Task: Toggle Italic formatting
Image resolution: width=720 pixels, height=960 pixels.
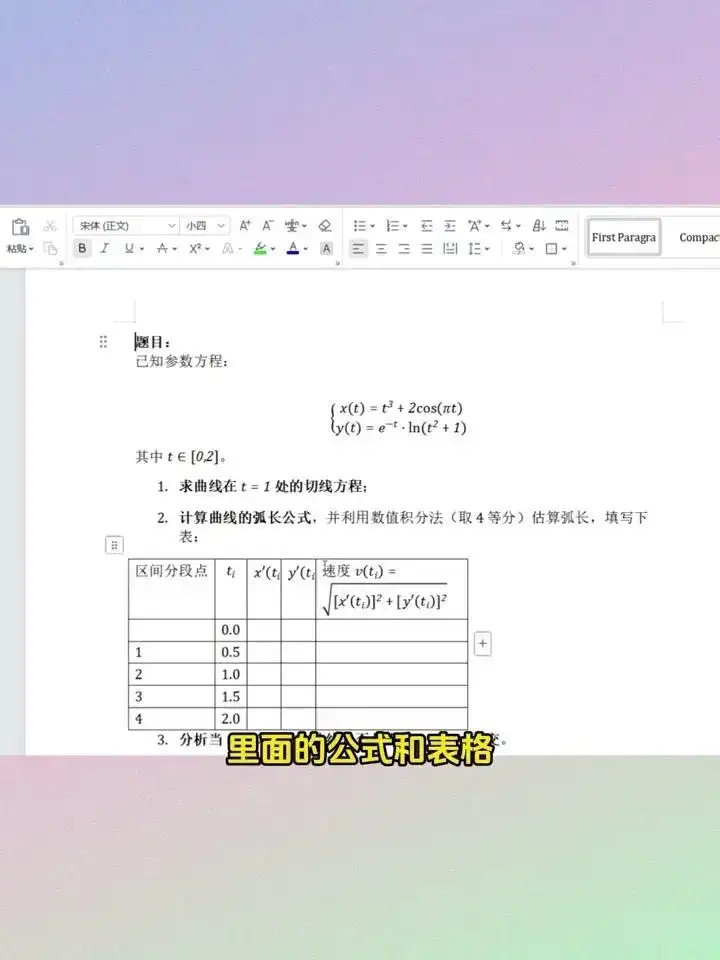Action: point(105,249)
